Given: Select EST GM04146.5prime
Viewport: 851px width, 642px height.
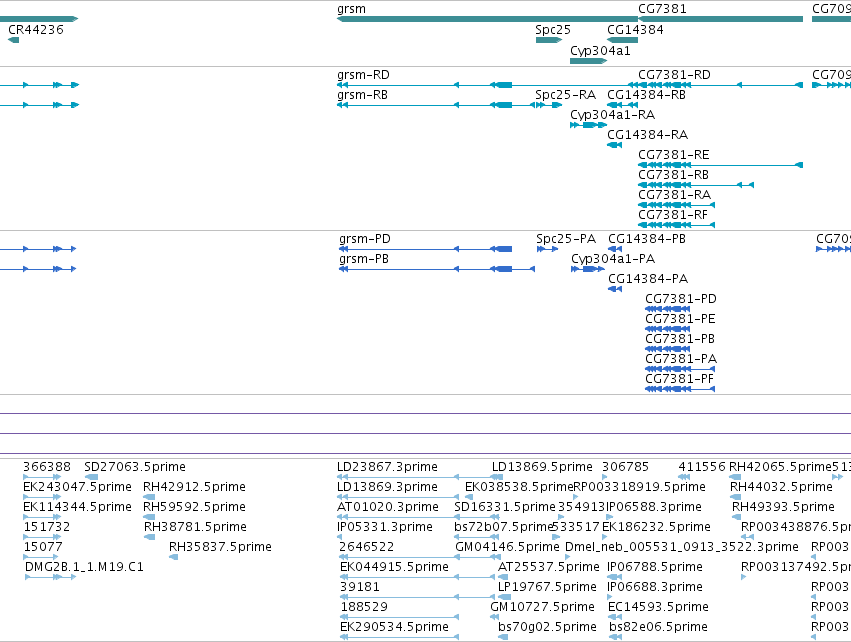Looking at the screenshot, I should pos(478,557).
